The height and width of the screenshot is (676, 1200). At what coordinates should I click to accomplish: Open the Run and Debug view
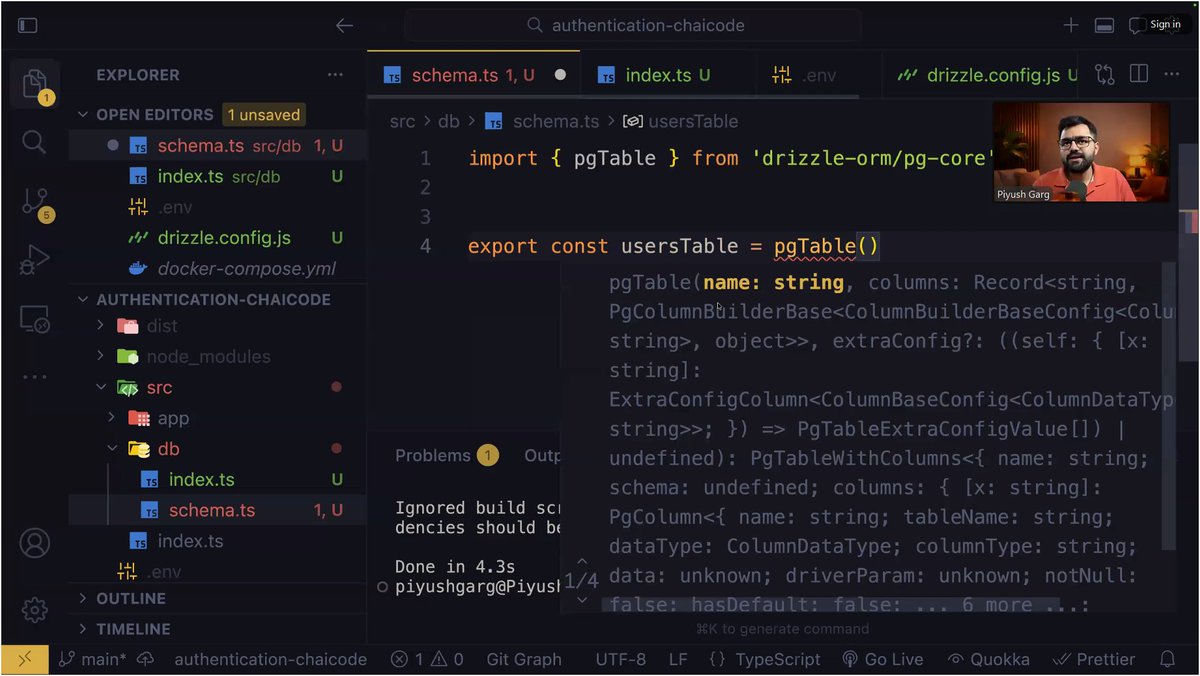34,261
